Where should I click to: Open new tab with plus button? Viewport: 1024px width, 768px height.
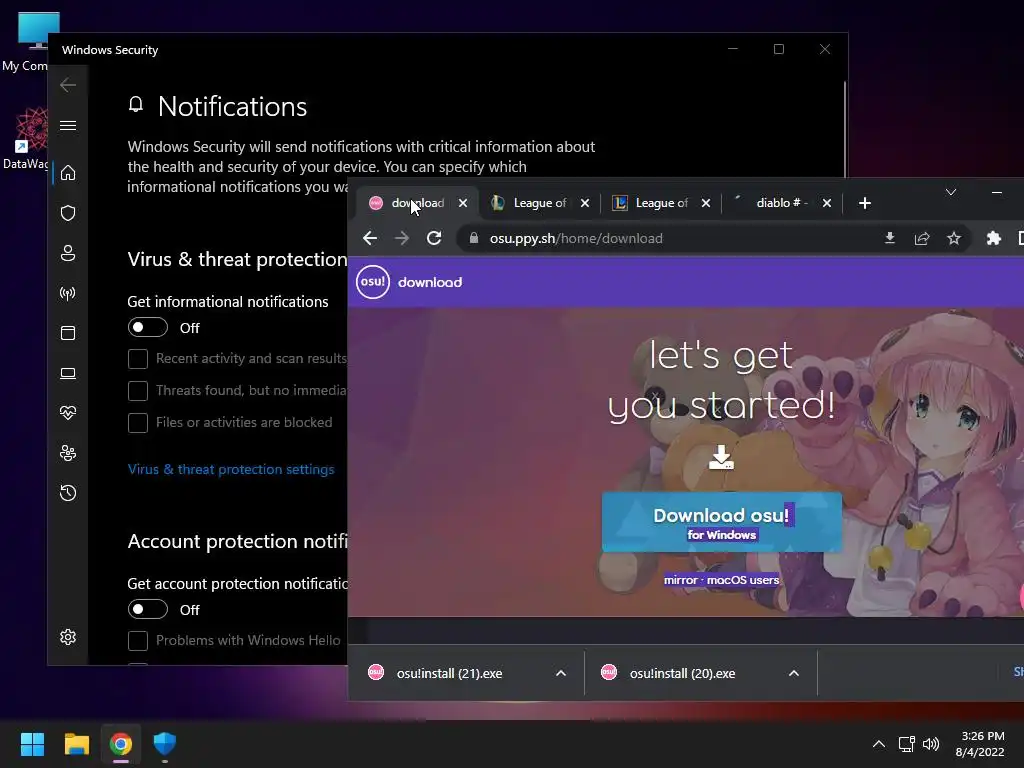[x=865, y=203]
